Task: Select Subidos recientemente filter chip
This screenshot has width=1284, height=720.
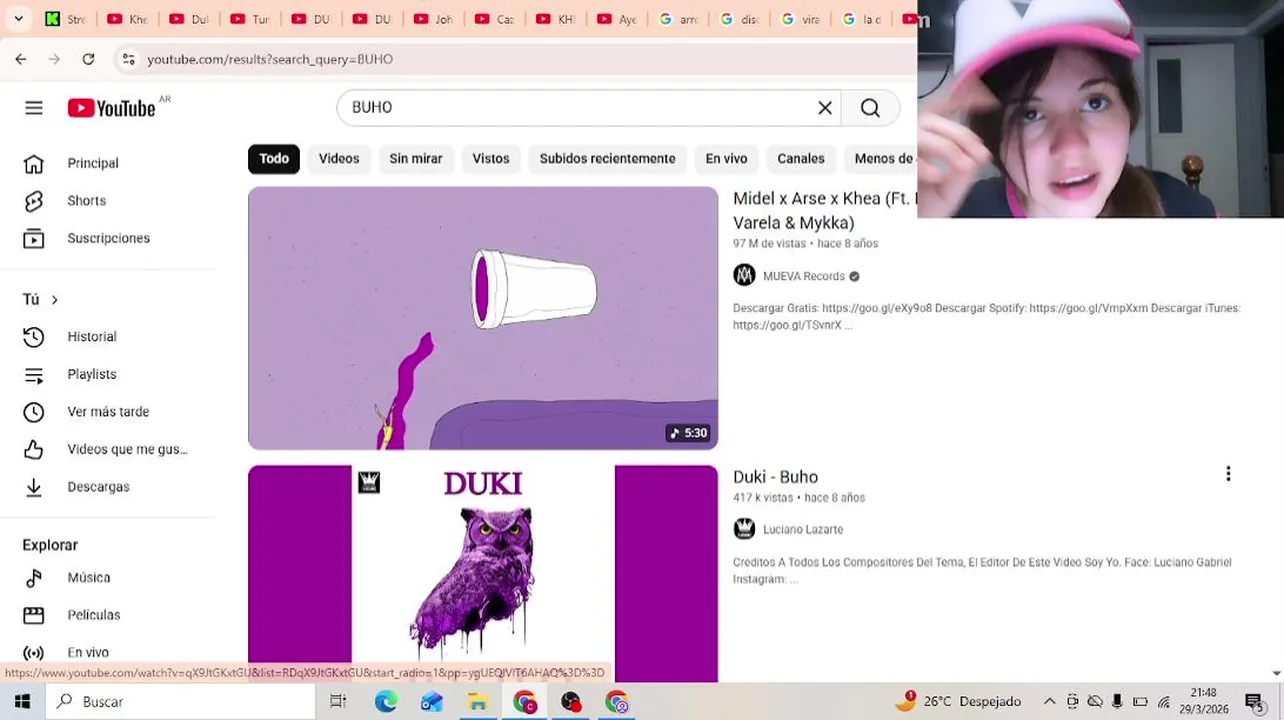Action: (607, 159)
